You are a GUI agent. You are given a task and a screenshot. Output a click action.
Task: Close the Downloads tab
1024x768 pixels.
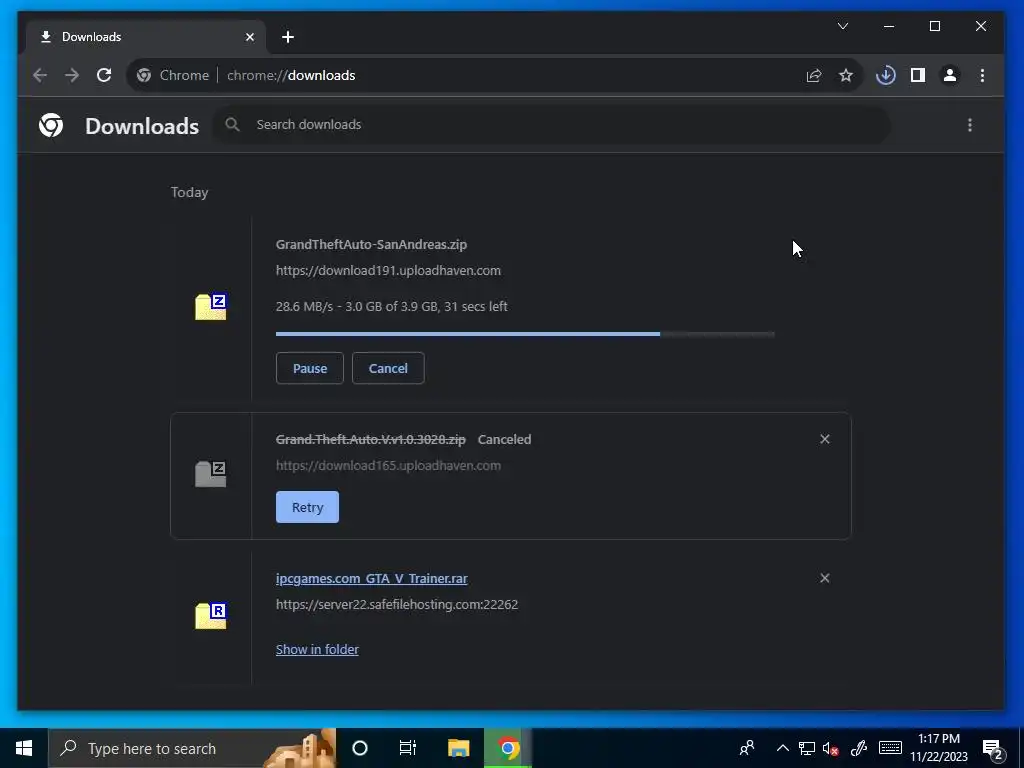pyautogui.click(x=249, y=37)
